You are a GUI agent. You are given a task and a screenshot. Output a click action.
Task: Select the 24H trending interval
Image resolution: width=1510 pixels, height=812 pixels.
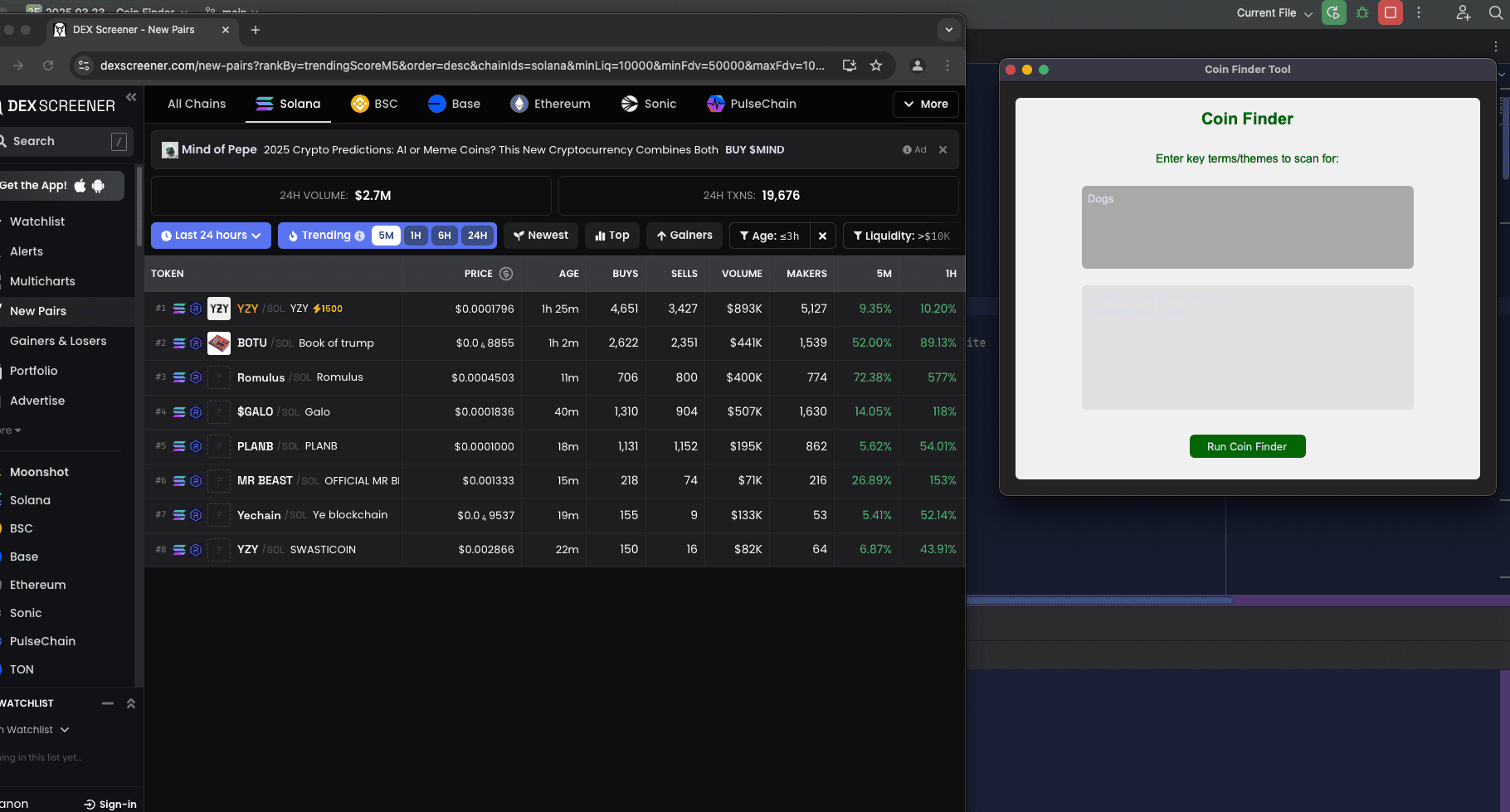click(x=477, y=236)
